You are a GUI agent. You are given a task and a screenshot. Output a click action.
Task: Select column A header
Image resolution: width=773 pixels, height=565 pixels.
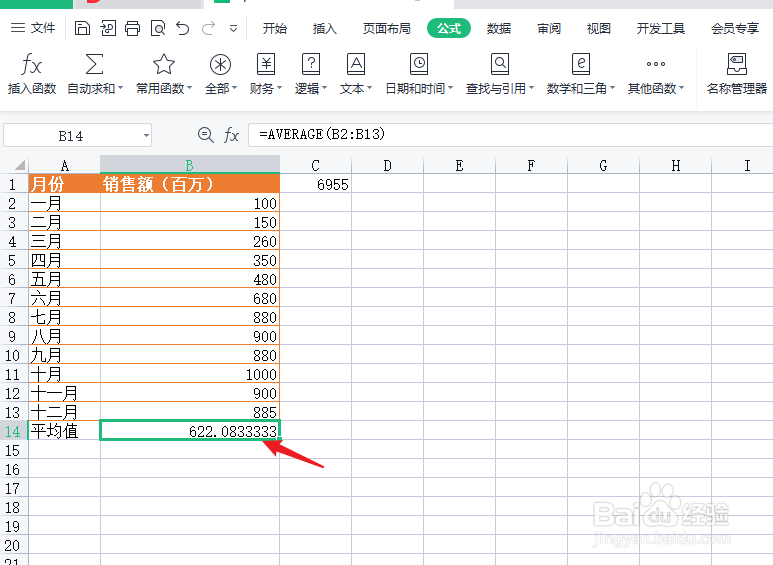coord(64,165)
